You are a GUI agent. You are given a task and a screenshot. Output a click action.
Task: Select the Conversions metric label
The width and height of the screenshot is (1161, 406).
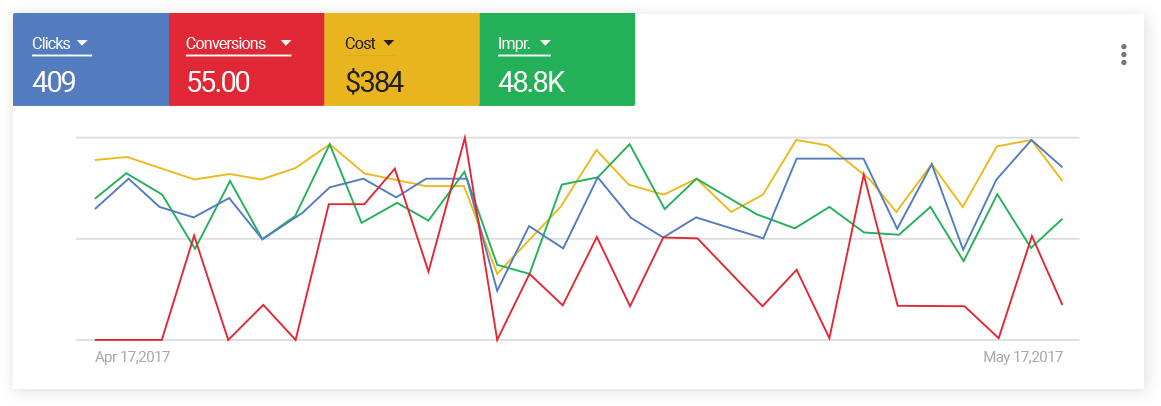pos(226,43)
